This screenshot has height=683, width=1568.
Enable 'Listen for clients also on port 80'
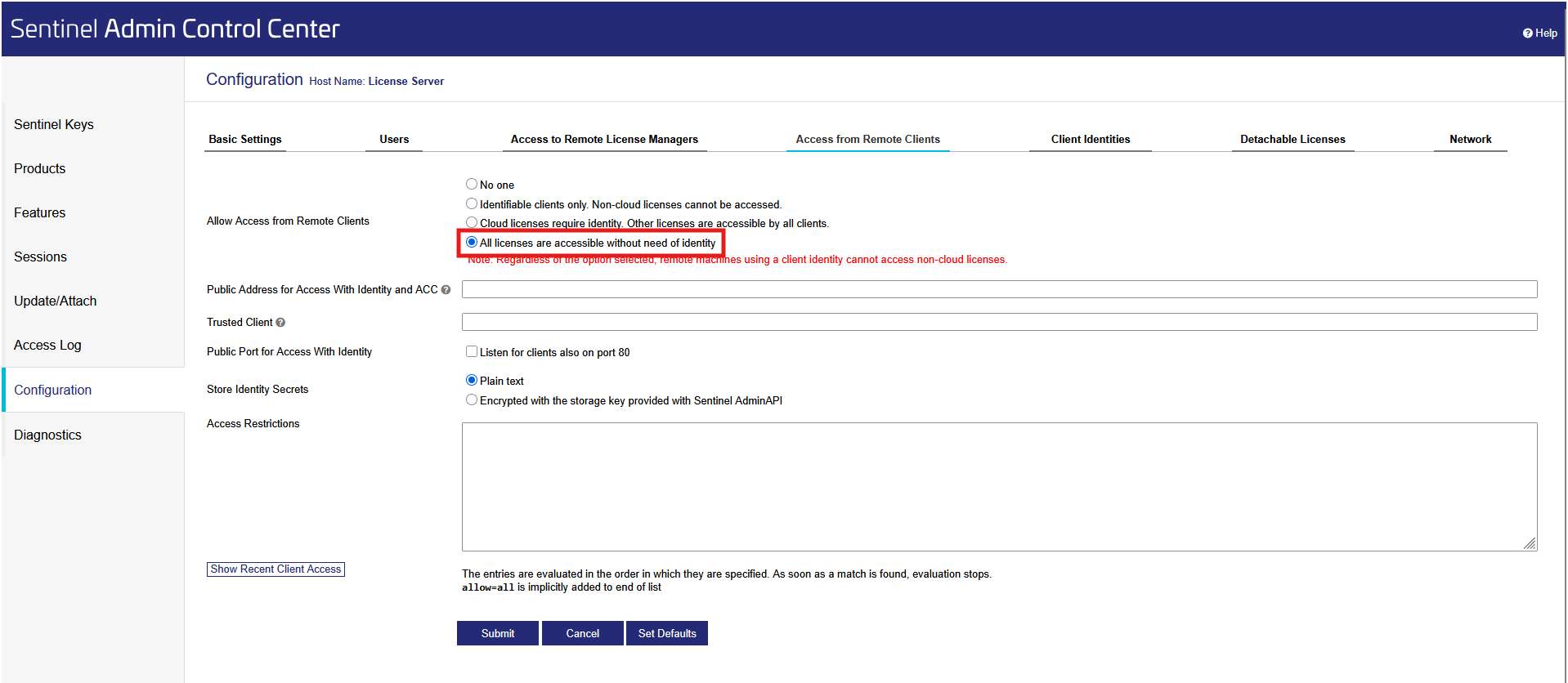(x=472, y=352)
